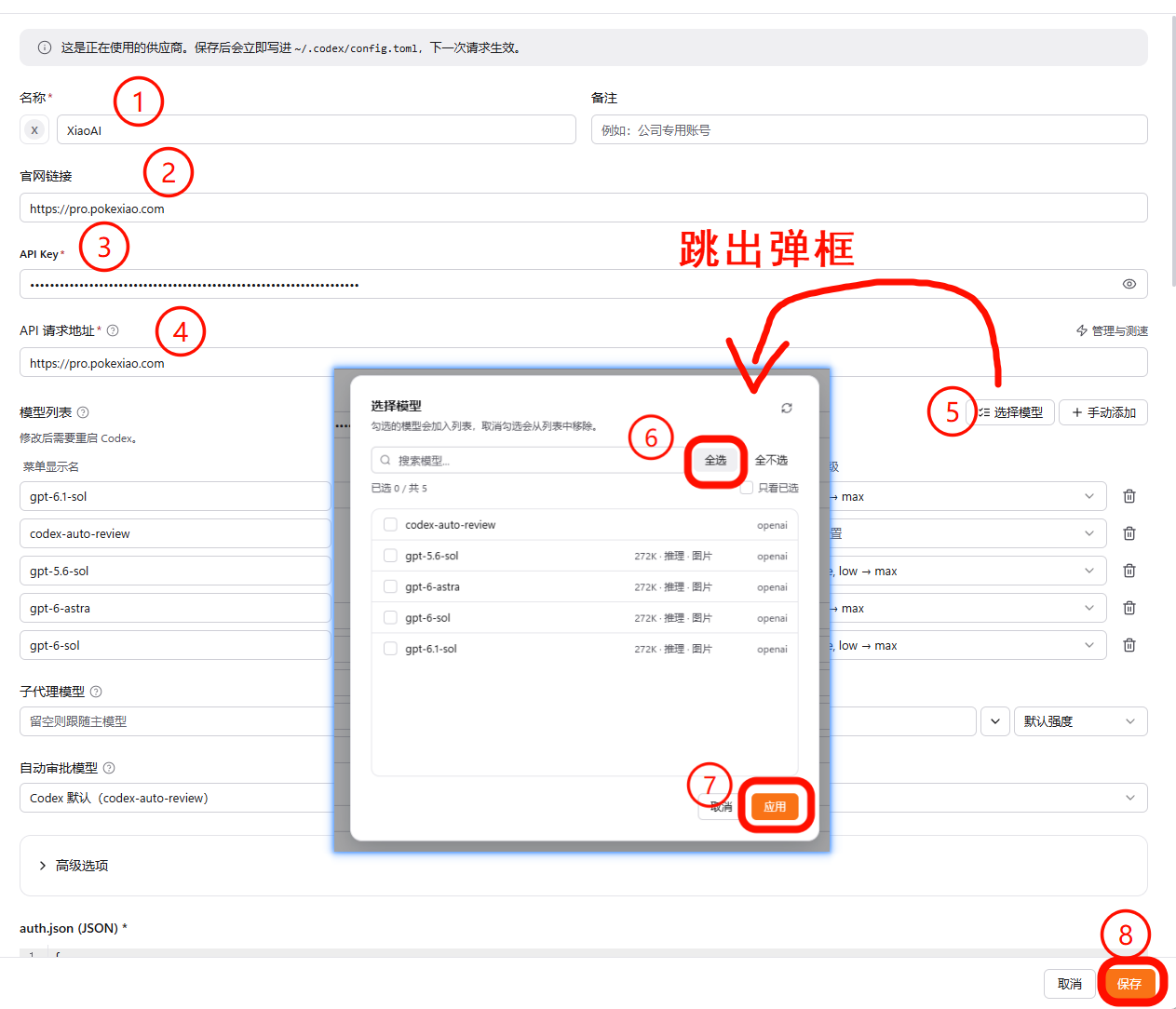Click the trash icon for gpt-6-sol row
1176x1009 pixels.
coord(1129,645)
